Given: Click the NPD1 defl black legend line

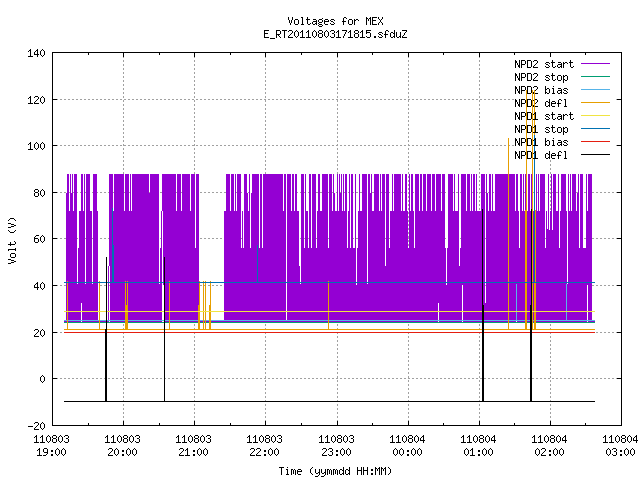Looking at the screenshot, I should [x=595, y=155].
